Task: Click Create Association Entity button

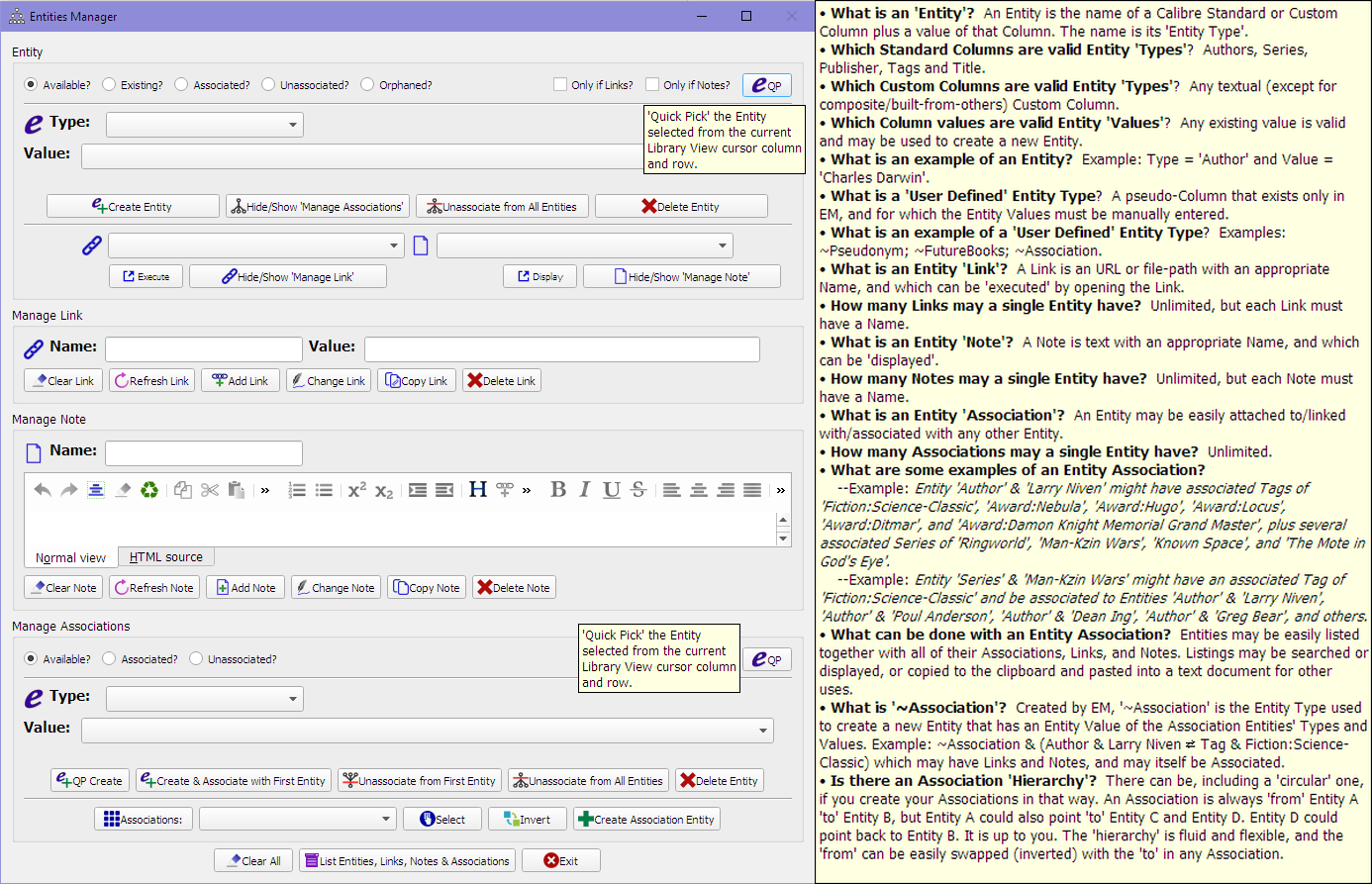Action: pos(646,819)
